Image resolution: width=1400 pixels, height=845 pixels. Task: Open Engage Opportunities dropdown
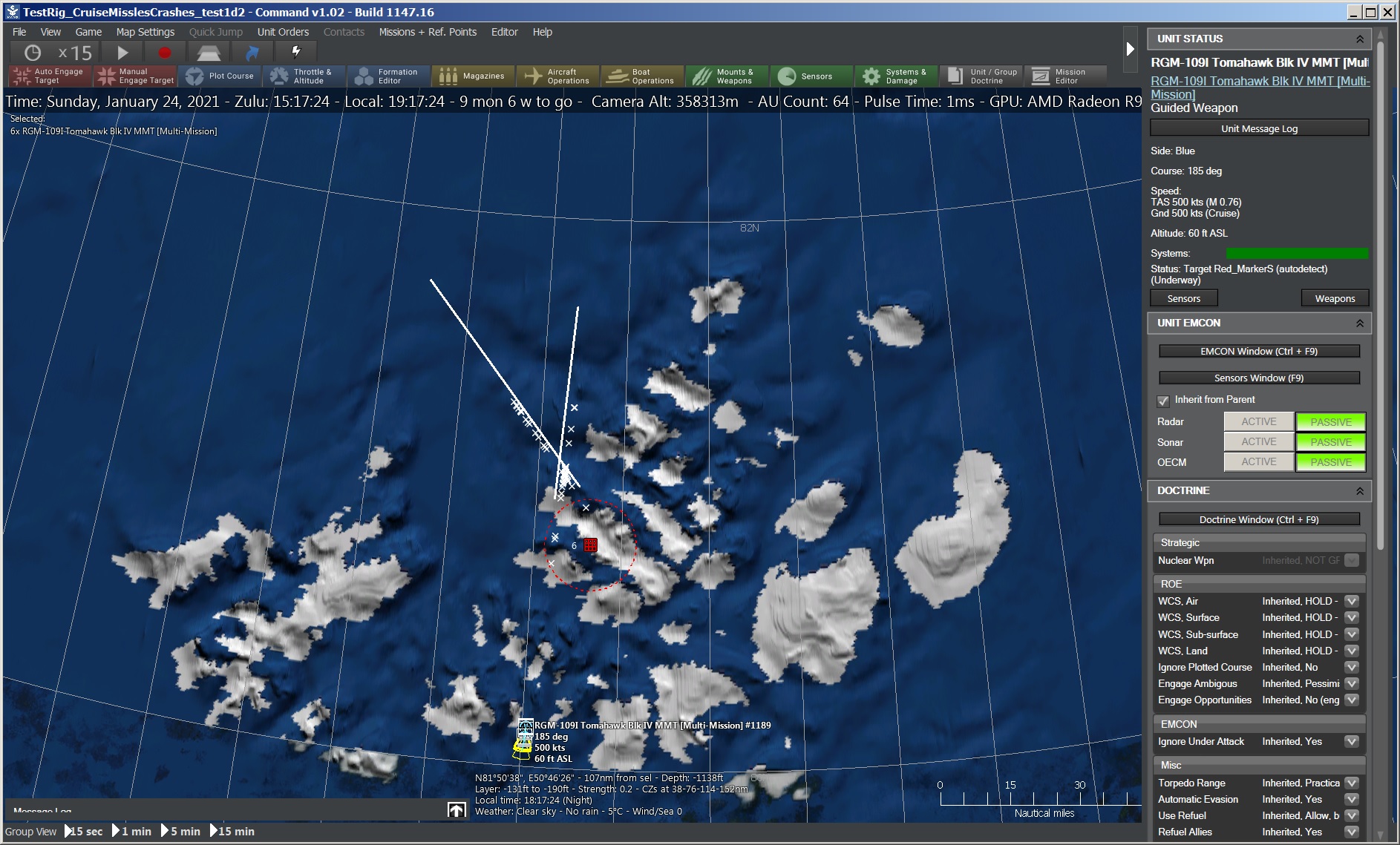click(x=1351, y=700)
